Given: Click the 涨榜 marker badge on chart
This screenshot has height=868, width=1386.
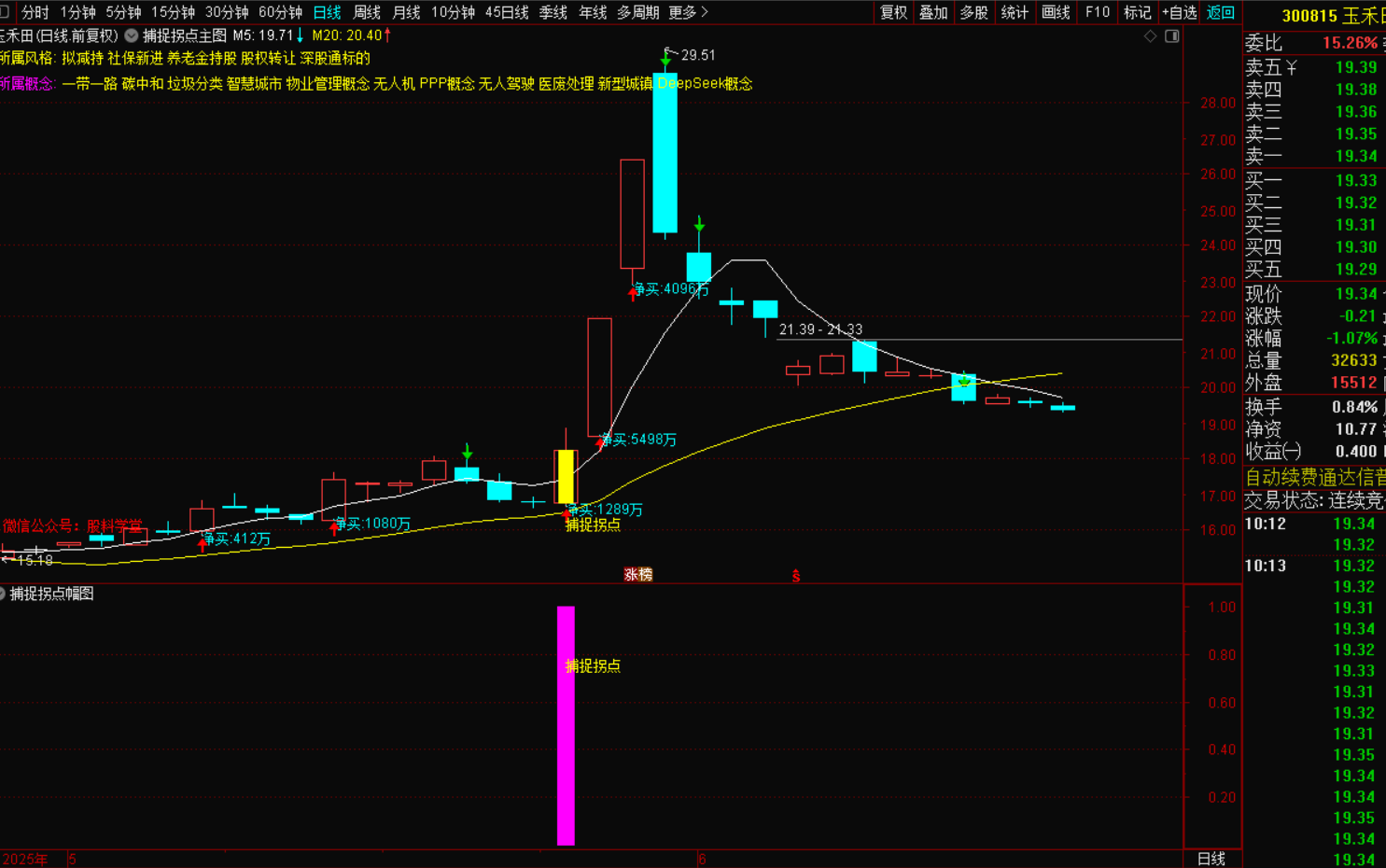Looking at the screenshot, I should pyautogui.click(x=638, y=575).
